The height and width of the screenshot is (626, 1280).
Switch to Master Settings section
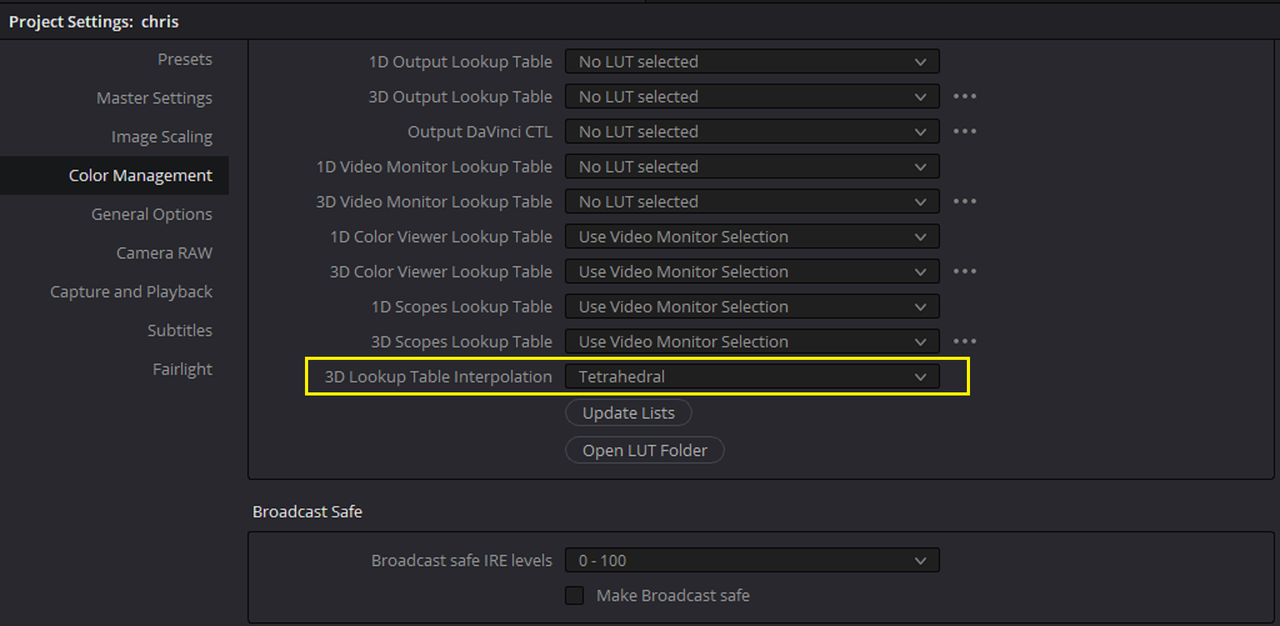pos(154,98)
